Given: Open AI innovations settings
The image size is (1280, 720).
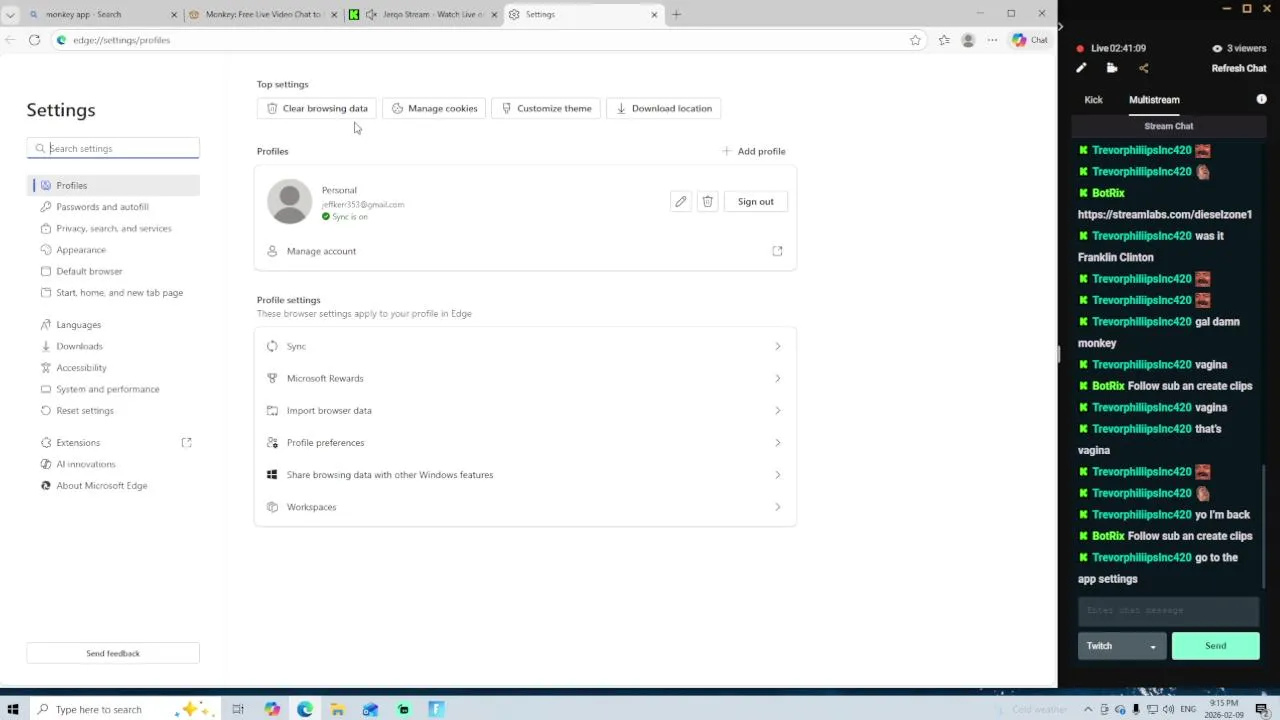Looking at the screenshot, I should (113, 464).
